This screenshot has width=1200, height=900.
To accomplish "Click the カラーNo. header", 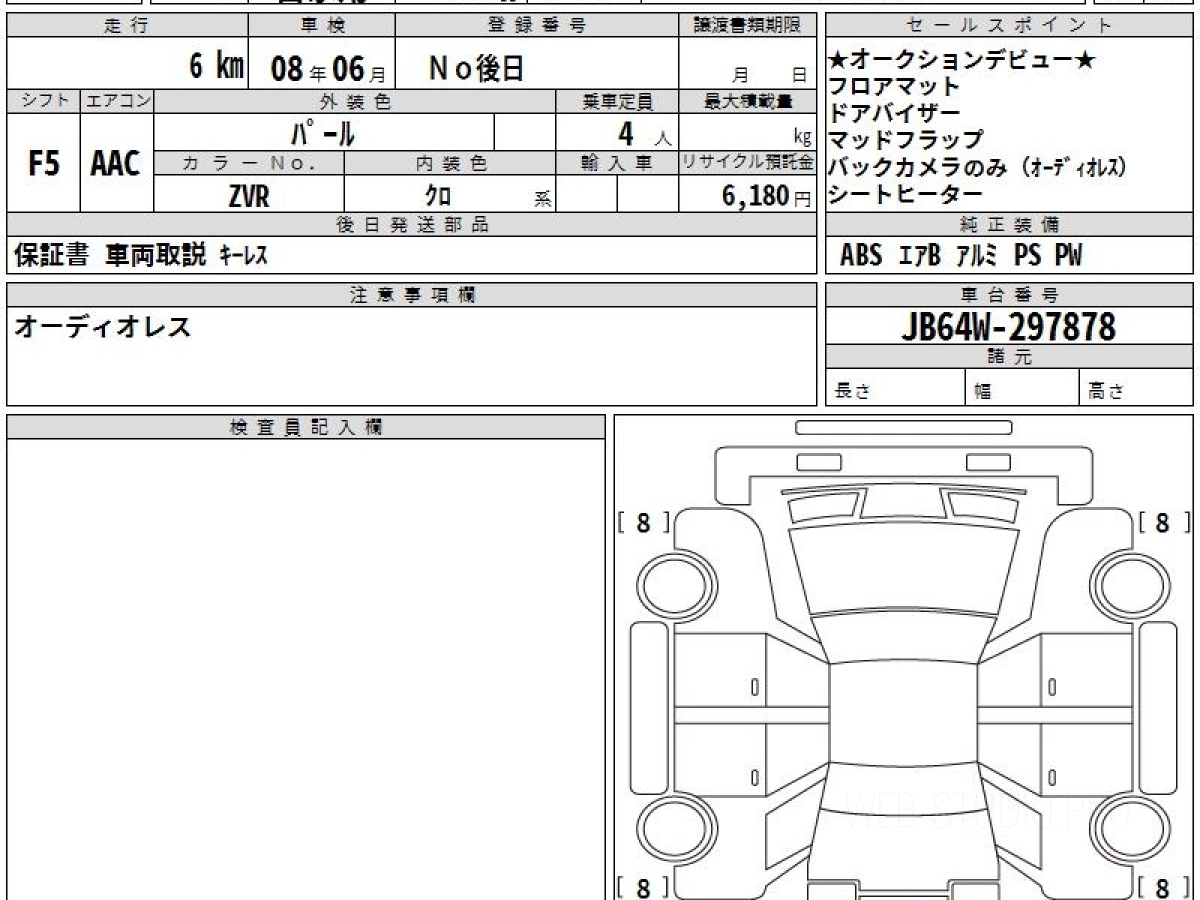I will 250,163.
